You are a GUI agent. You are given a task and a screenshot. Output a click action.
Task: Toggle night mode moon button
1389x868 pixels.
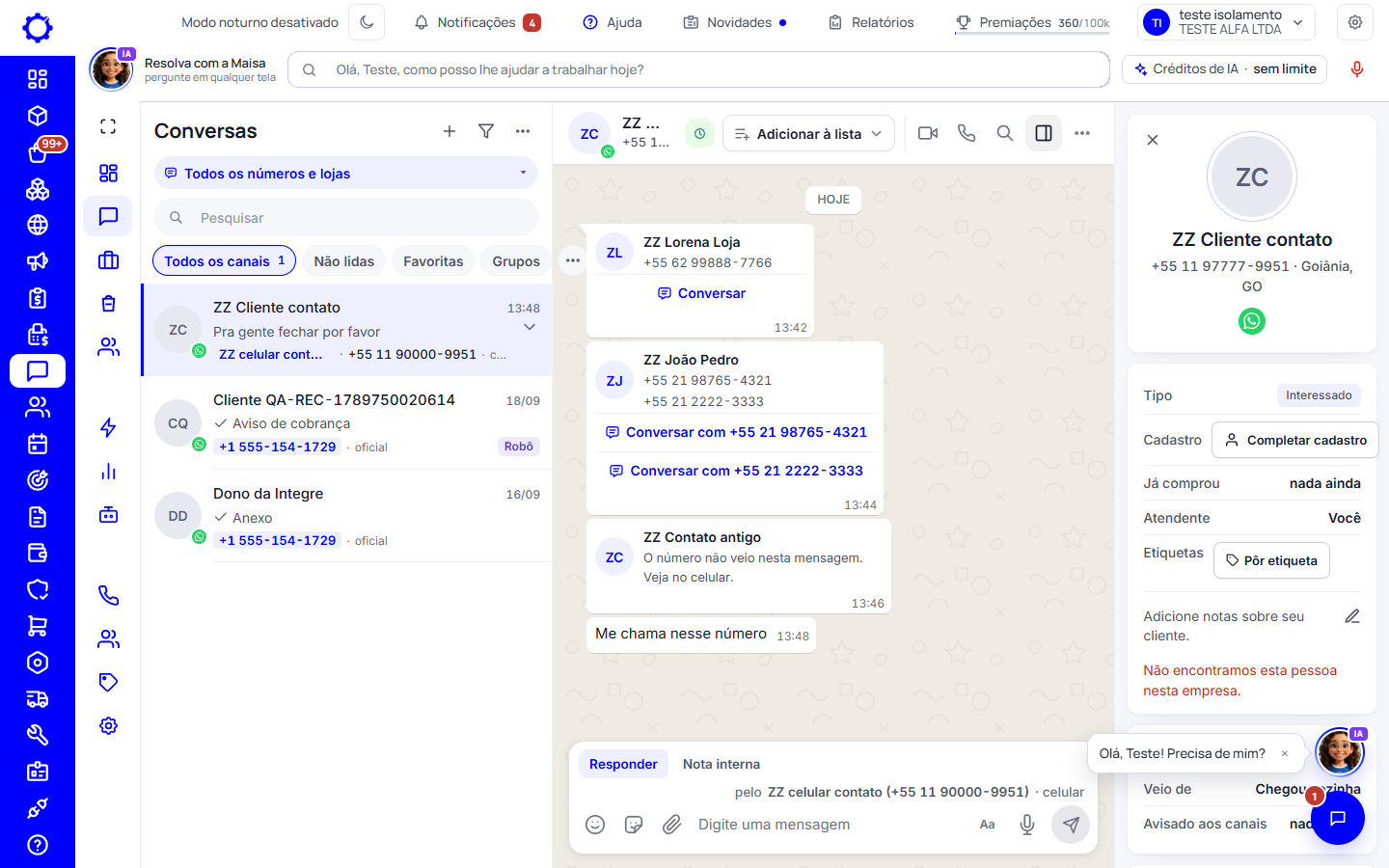click(x=367, y=22)
